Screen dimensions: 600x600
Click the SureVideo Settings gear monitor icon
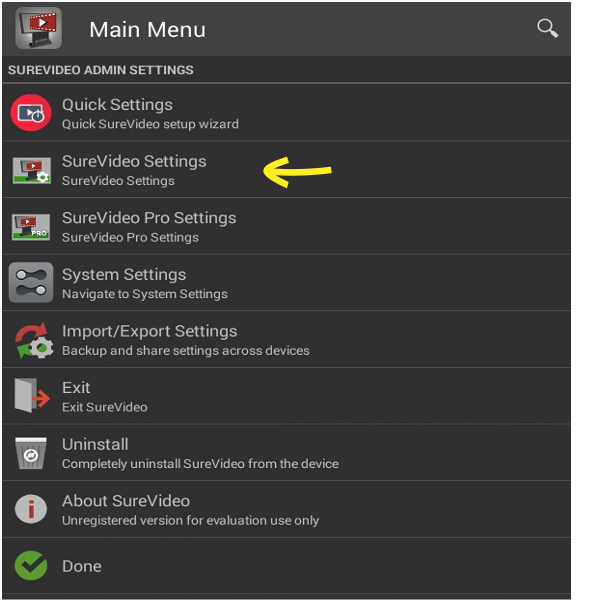[x=31, y=170]
